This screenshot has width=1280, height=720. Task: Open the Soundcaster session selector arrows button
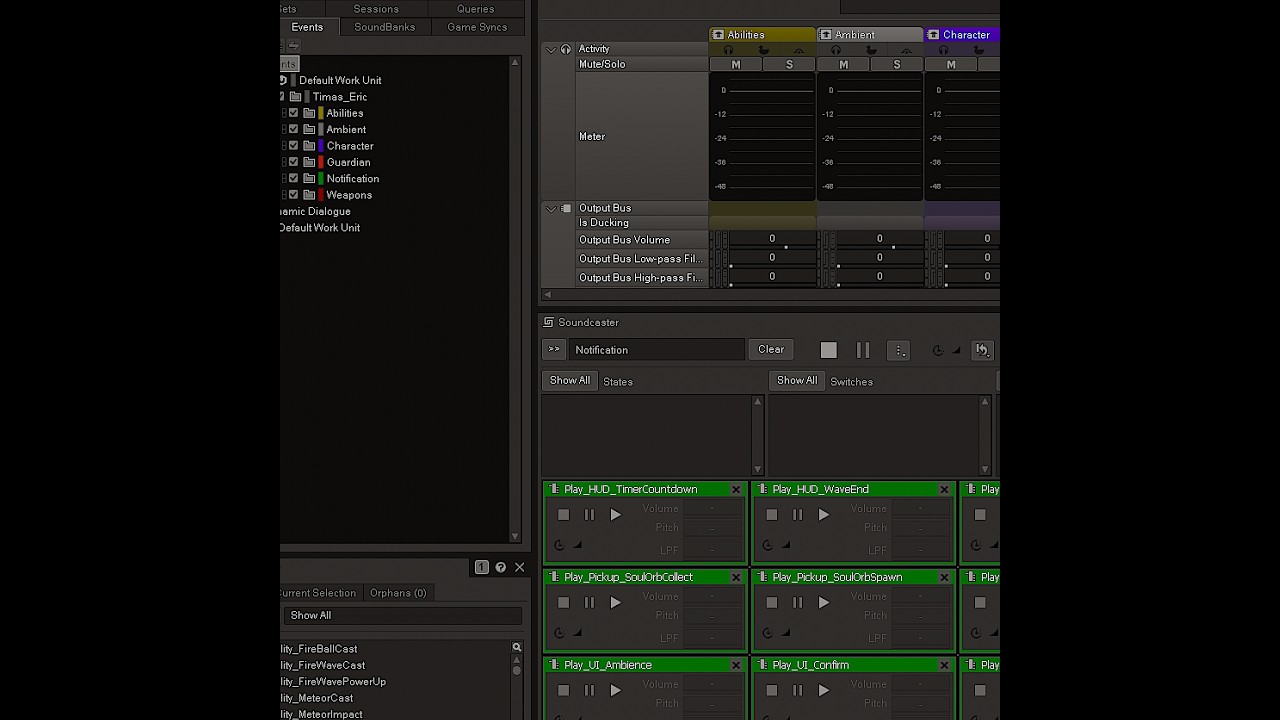tap(554, 349)
